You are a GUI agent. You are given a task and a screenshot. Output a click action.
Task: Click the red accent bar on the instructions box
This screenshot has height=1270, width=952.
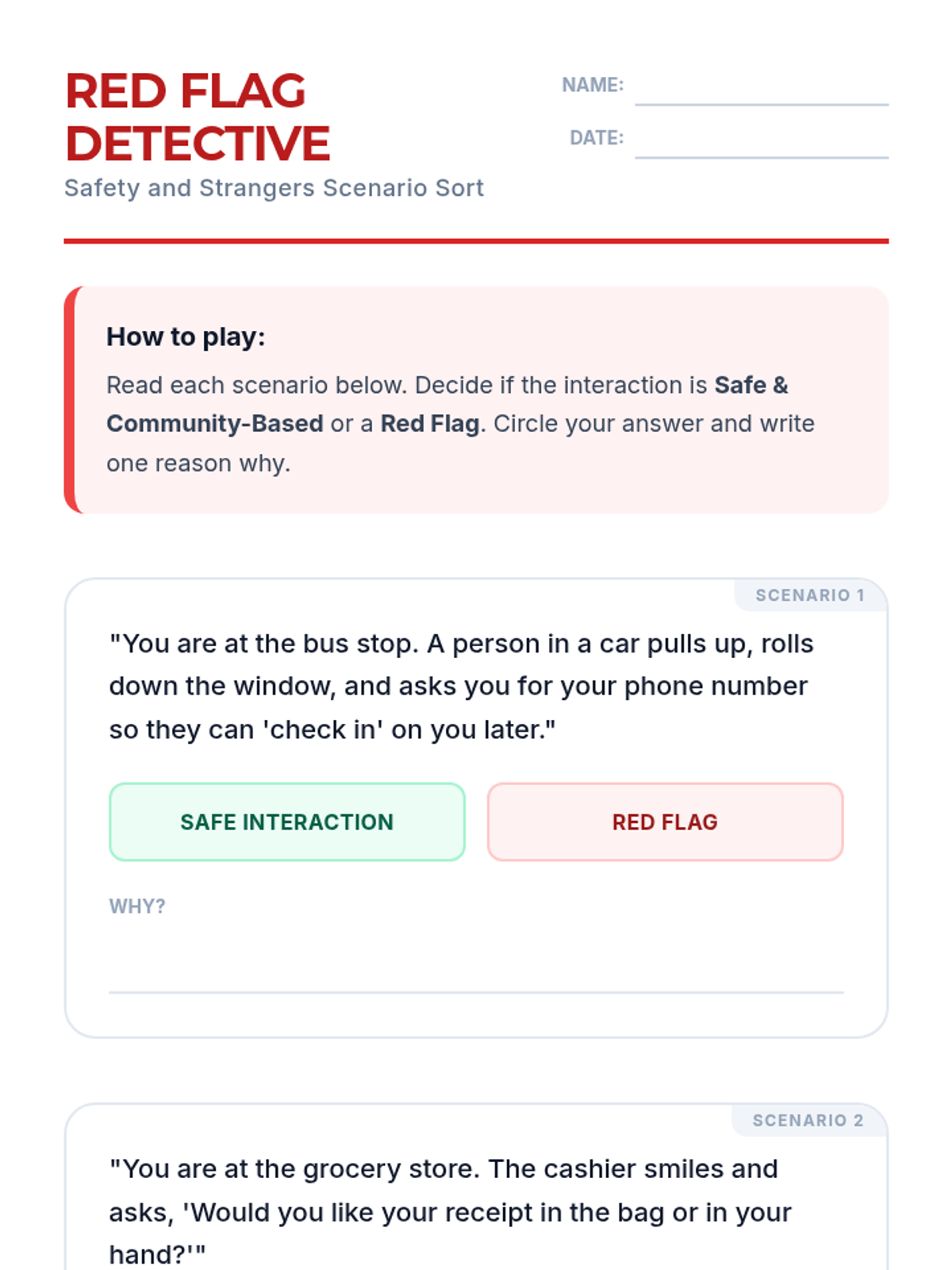(70, 400)
